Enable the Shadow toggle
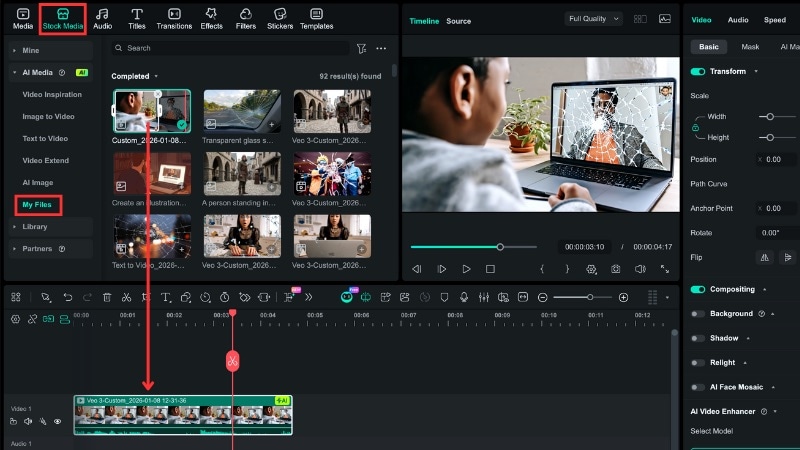Screen dimensions: 800x450 pyautogui.click(x=697, y=338)
